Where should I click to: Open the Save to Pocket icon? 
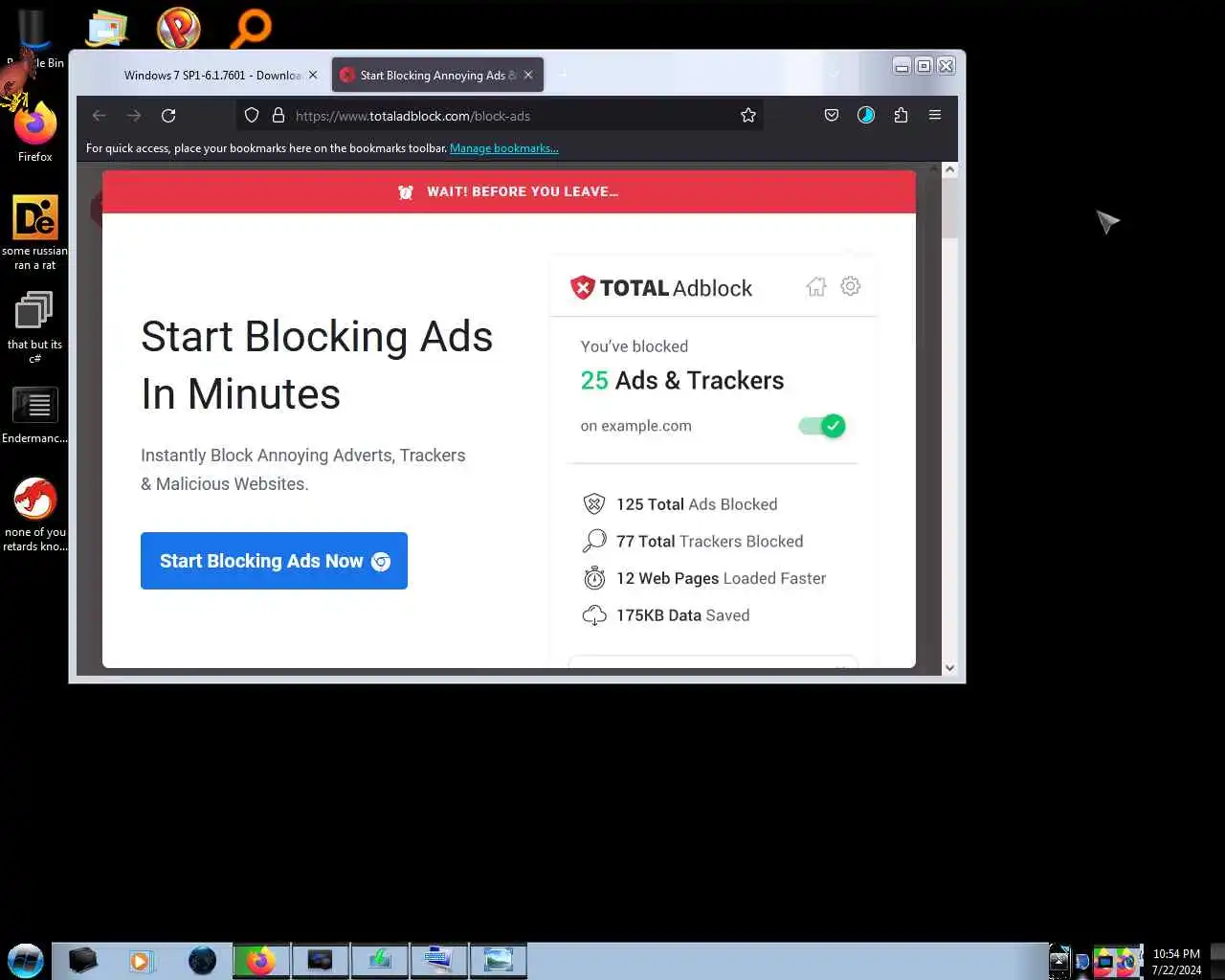click(832, 116)
